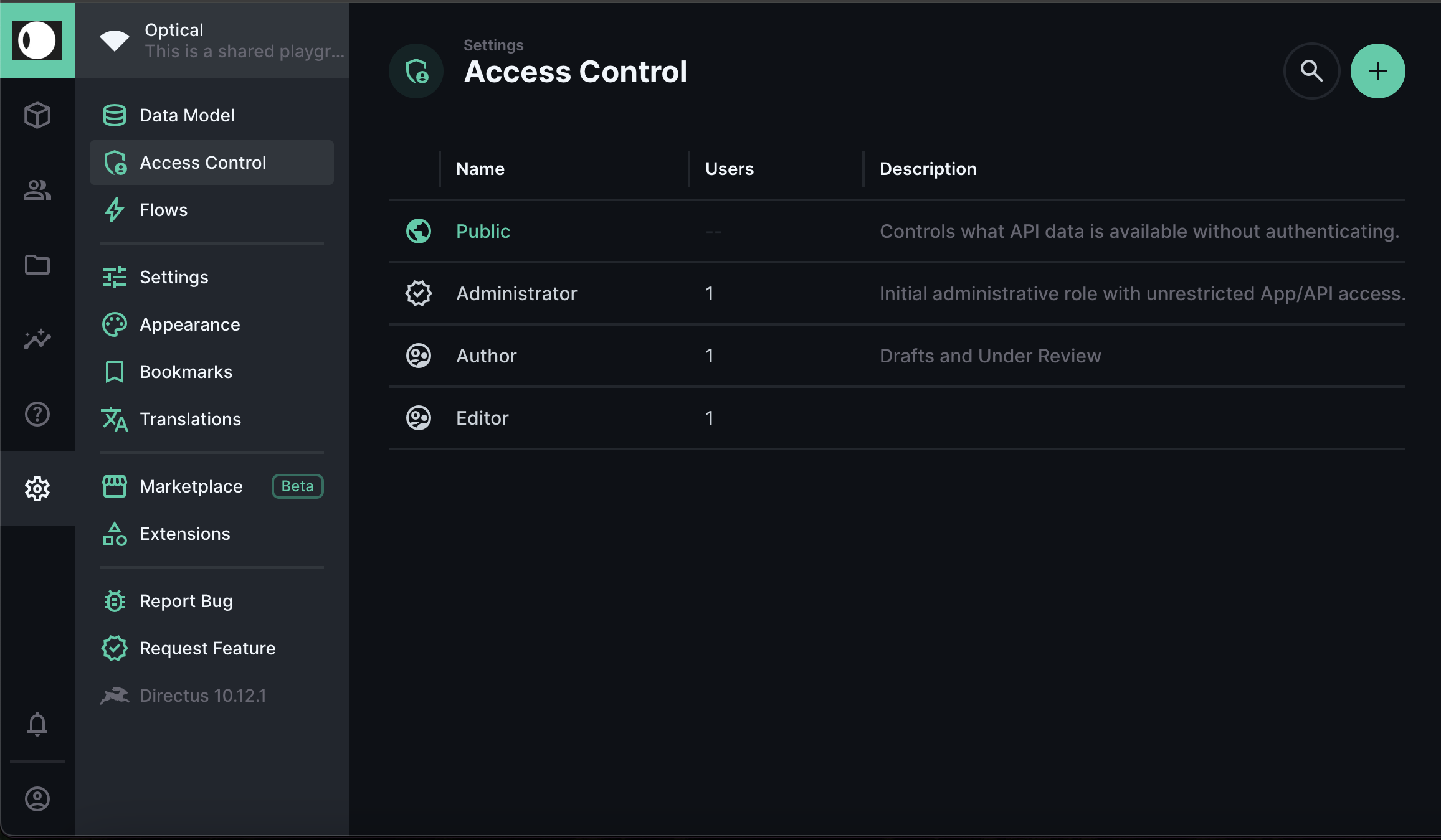Open Extensions settings page
1441x840 pixels.
click(x=212, y=534)
